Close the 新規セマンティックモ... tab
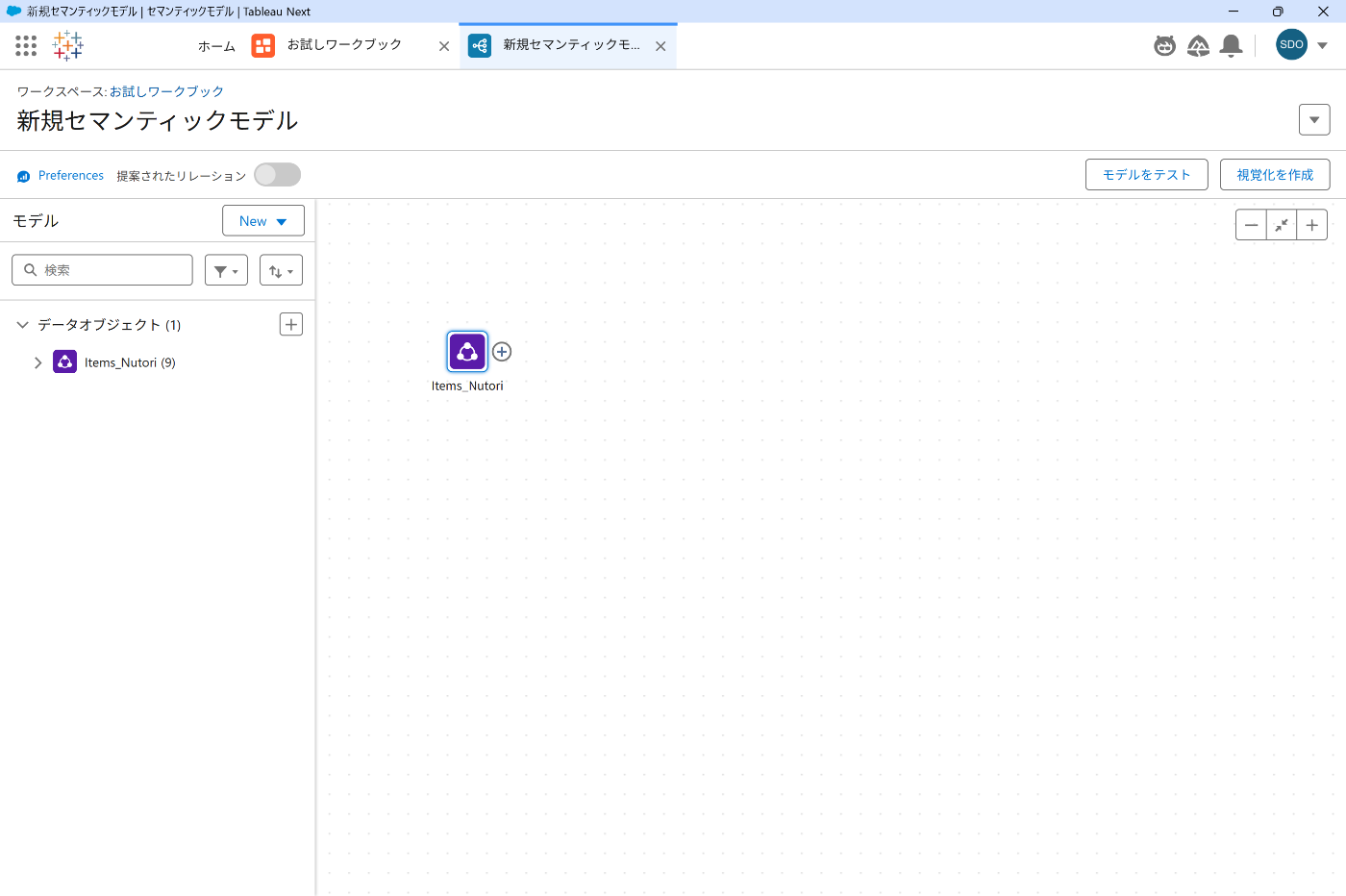The image size is (1346, 896). tap(661, 46)
